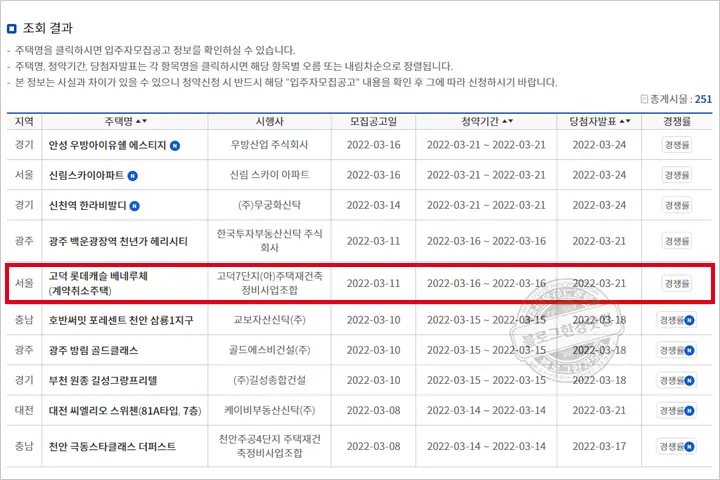Click the 모집공고일 column header
This screenshot has height=480, width=720.
pos(373,121)
